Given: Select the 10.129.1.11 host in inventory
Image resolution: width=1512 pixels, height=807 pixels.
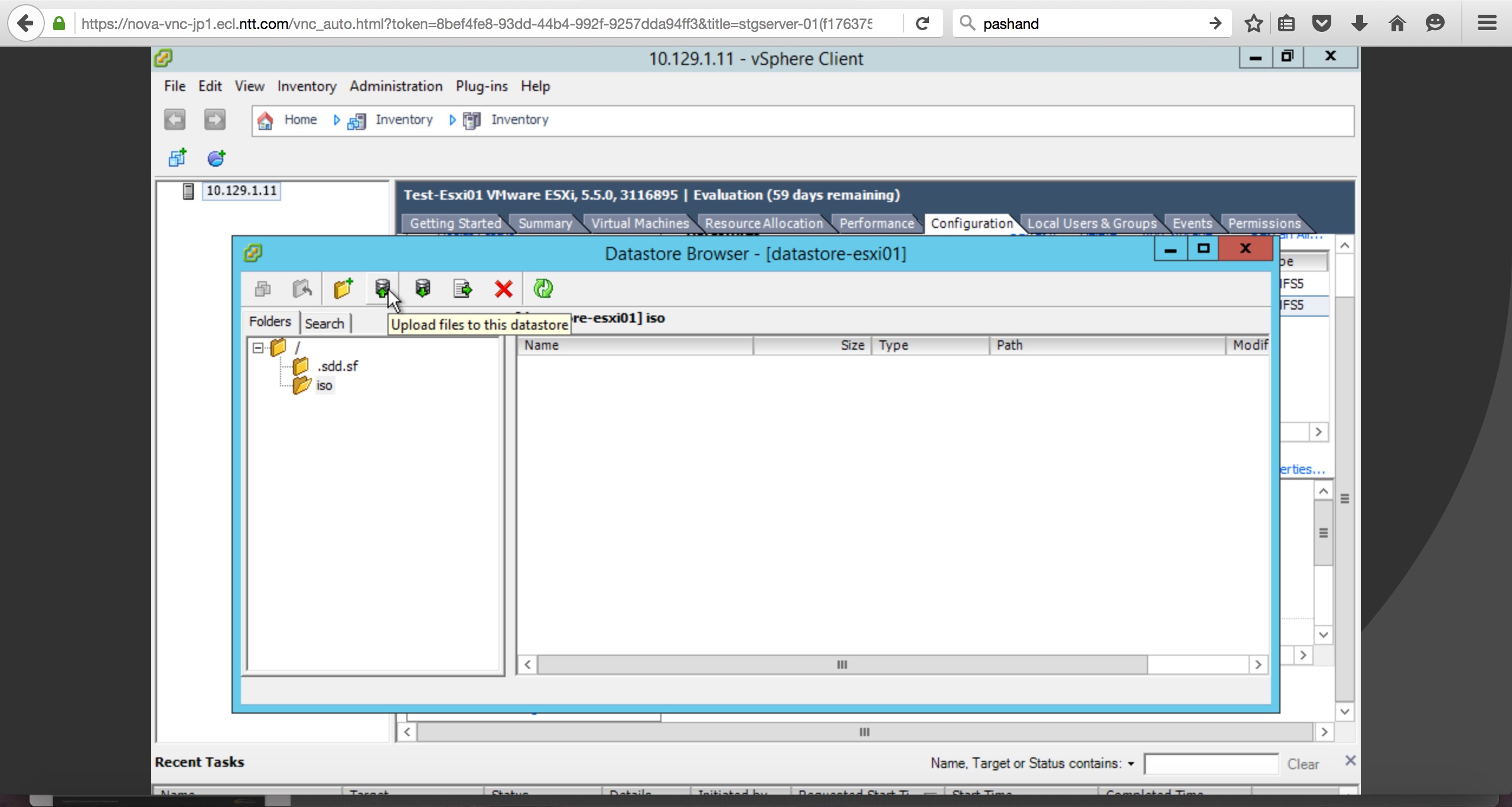Looking at the screenshot, I should pos(241,191).
